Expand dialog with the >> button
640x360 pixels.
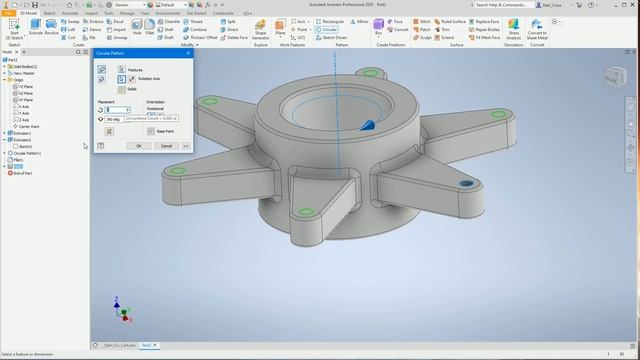point(186,146)
